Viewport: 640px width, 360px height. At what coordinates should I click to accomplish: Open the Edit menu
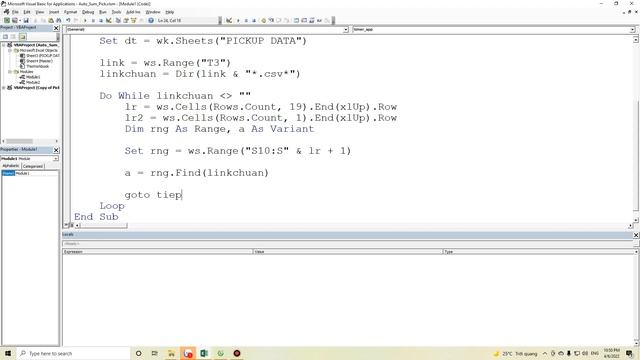[27, 12]
